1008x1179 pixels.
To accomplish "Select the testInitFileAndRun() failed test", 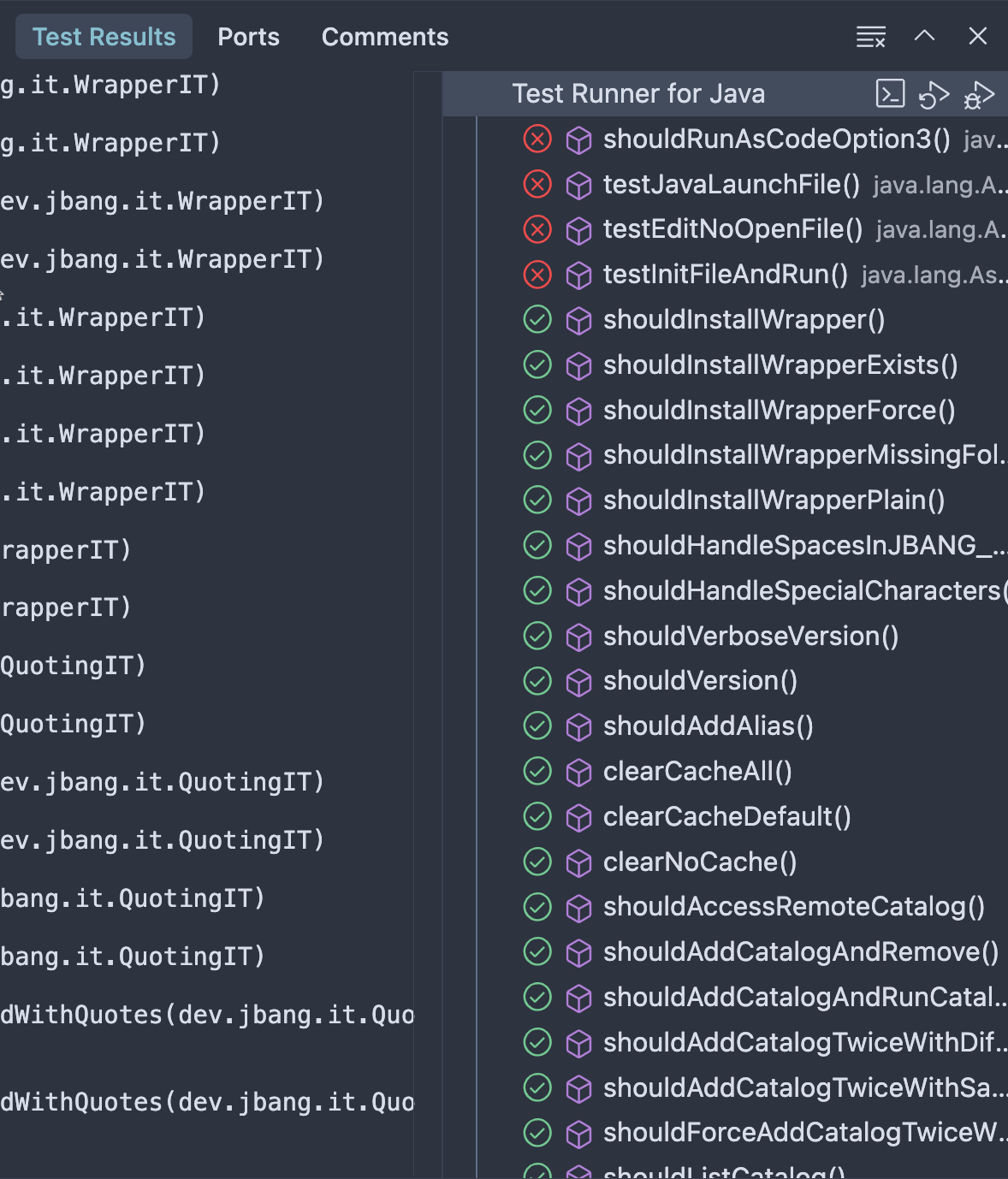I will (x=725, y=275).
